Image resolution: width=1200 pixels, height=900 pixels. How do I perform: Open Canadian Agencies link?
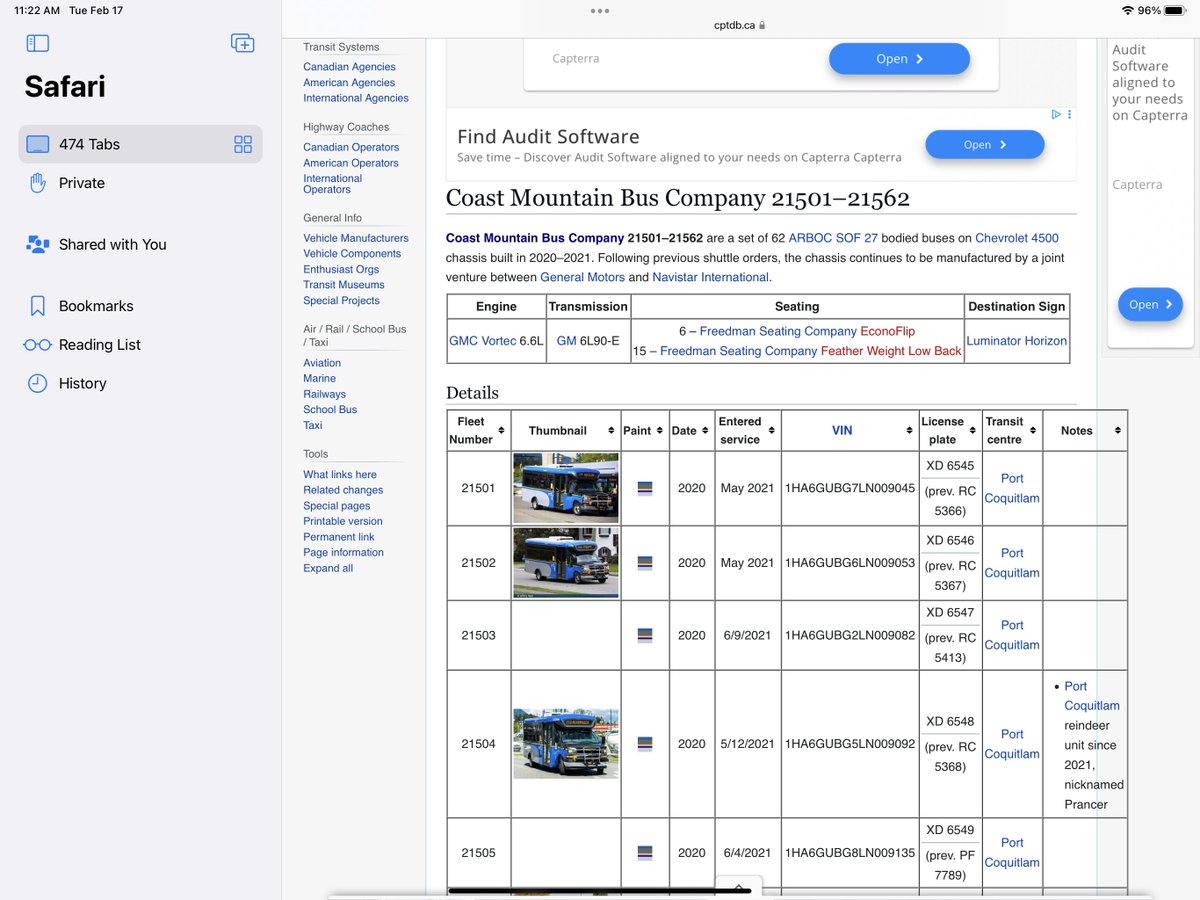[350, 67]
